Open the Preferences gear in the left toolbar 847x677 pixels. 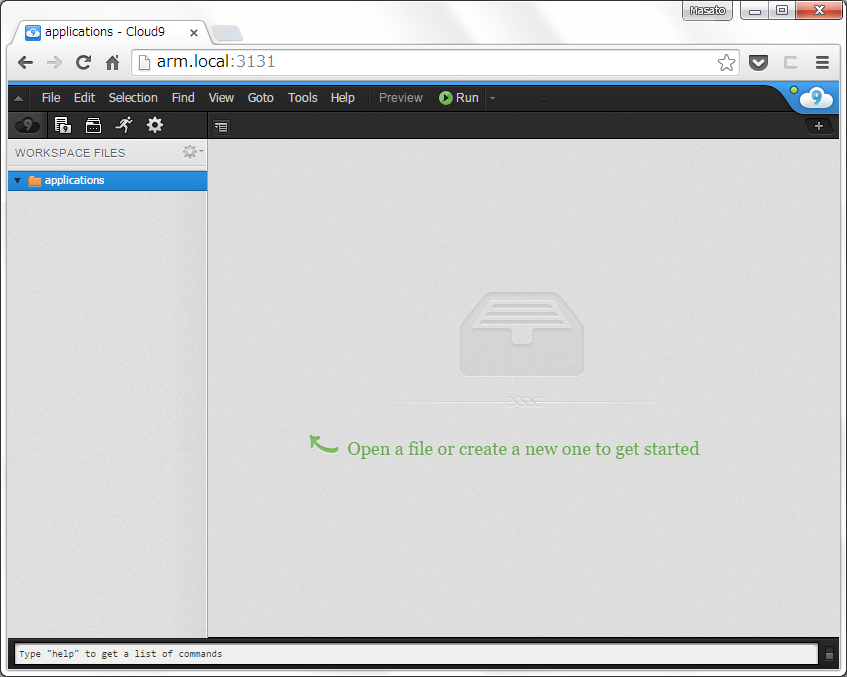pos(154,125)
